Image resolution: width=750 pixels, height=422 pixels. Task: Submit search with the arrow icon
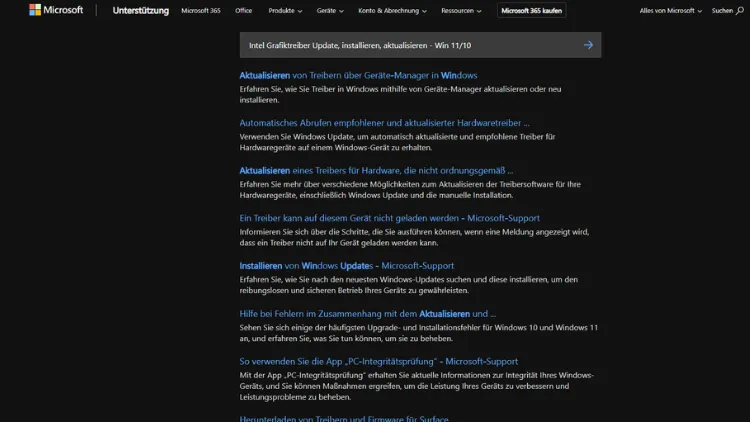pyautogui.click(x=588, y=45)
